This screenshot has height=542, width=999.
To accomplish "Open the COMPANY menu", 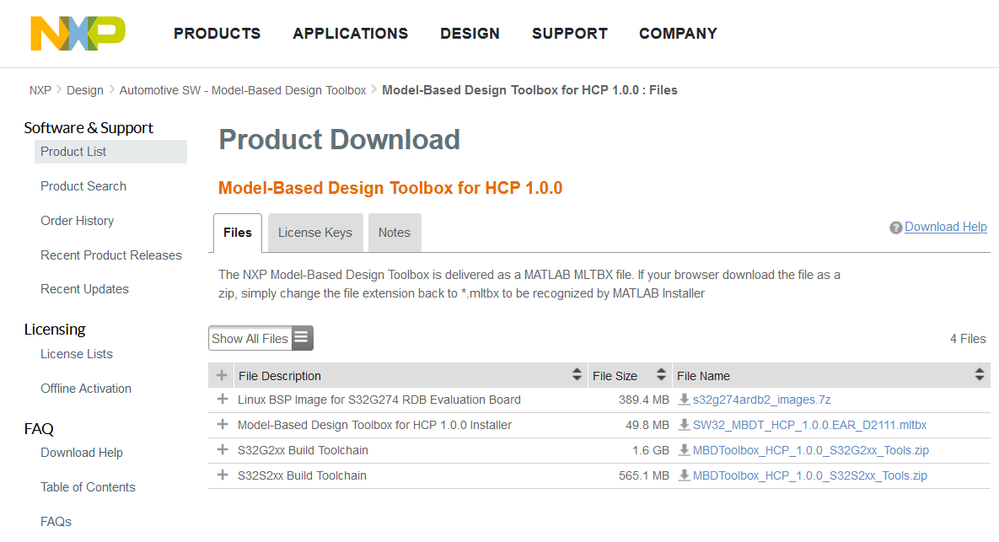I will coord(678,34).
